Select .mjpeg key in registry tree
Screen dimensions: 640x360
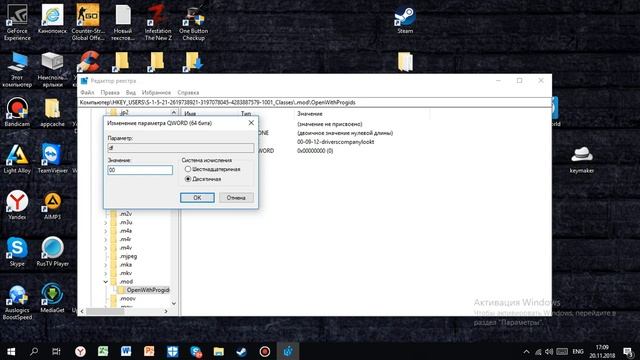tap(128, 256)
